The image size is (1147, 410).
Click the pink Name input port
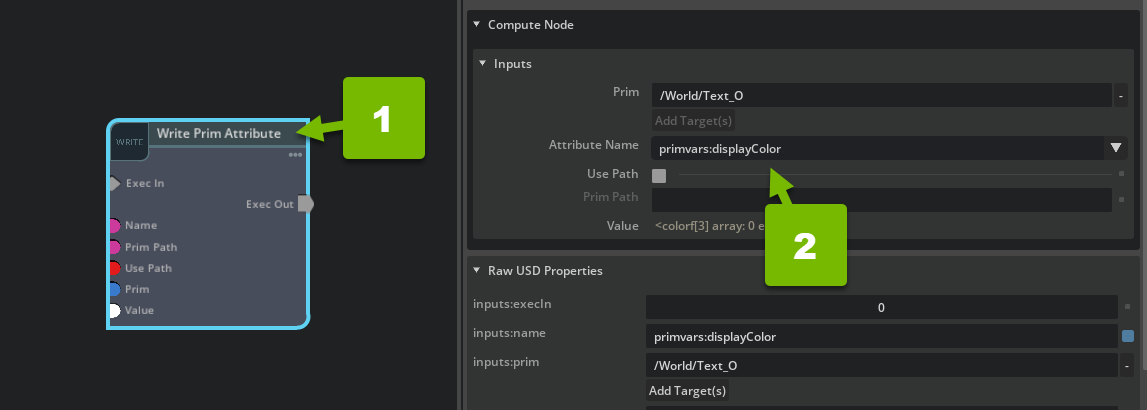point(114,226)
